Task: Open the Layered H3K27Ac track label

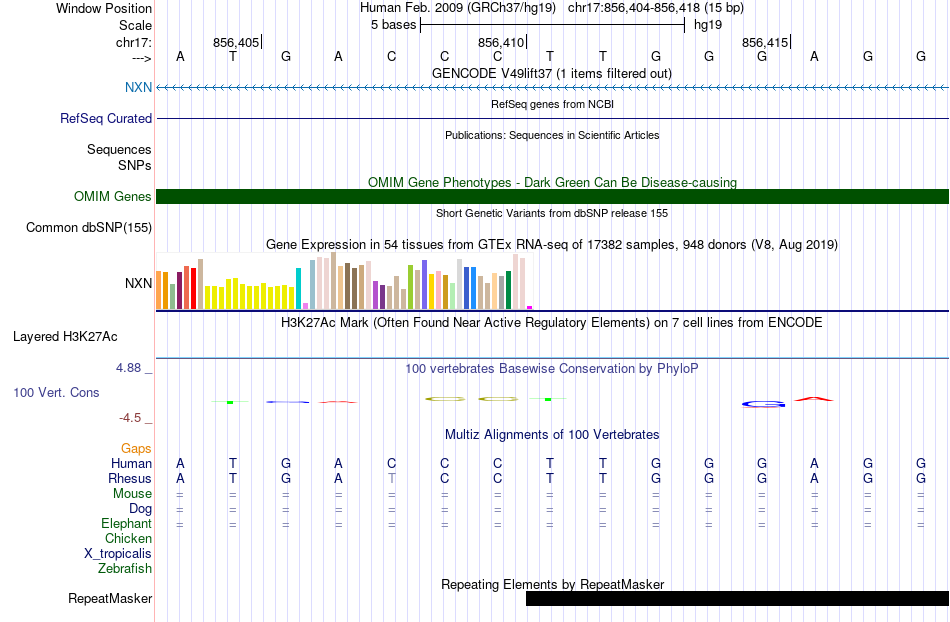Action: coord(65,337)
